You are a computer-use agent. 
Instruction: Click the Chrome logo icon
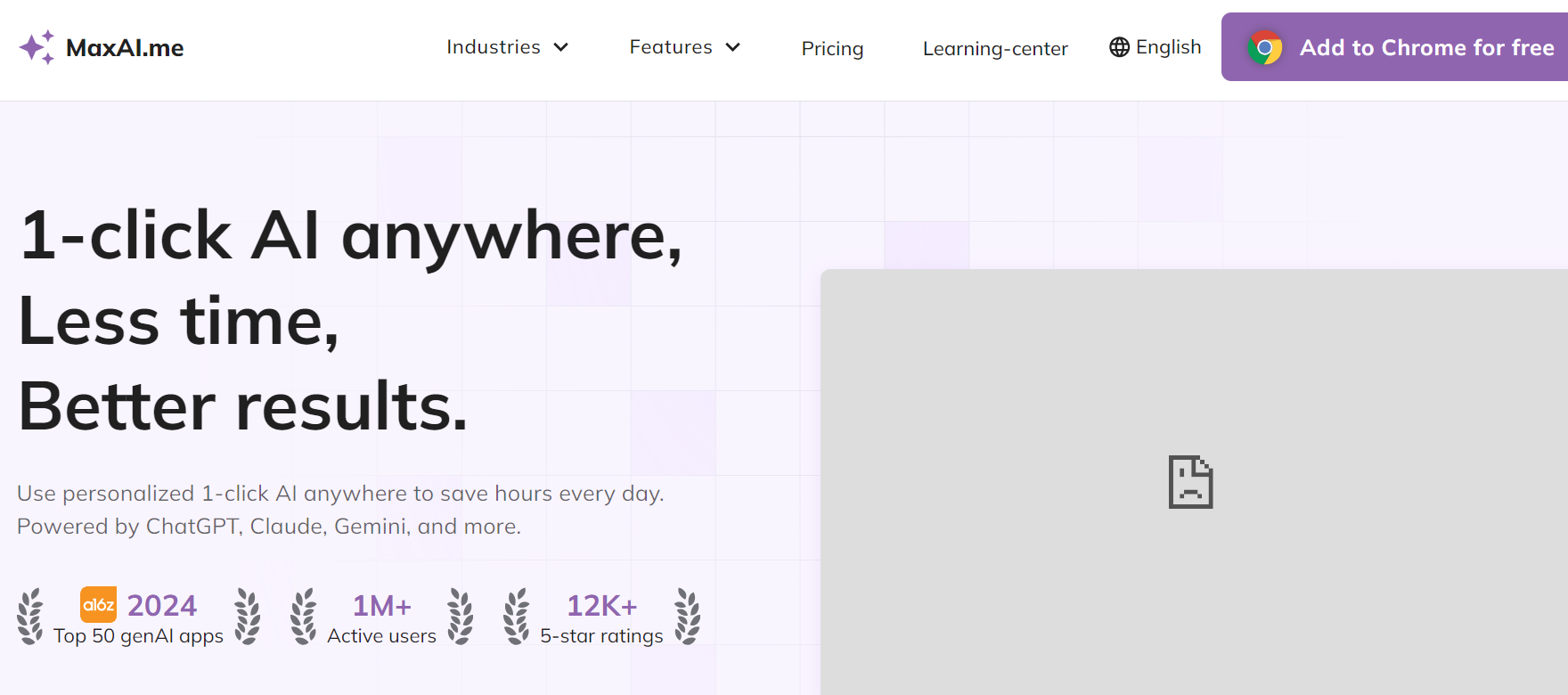(1264, 47)
